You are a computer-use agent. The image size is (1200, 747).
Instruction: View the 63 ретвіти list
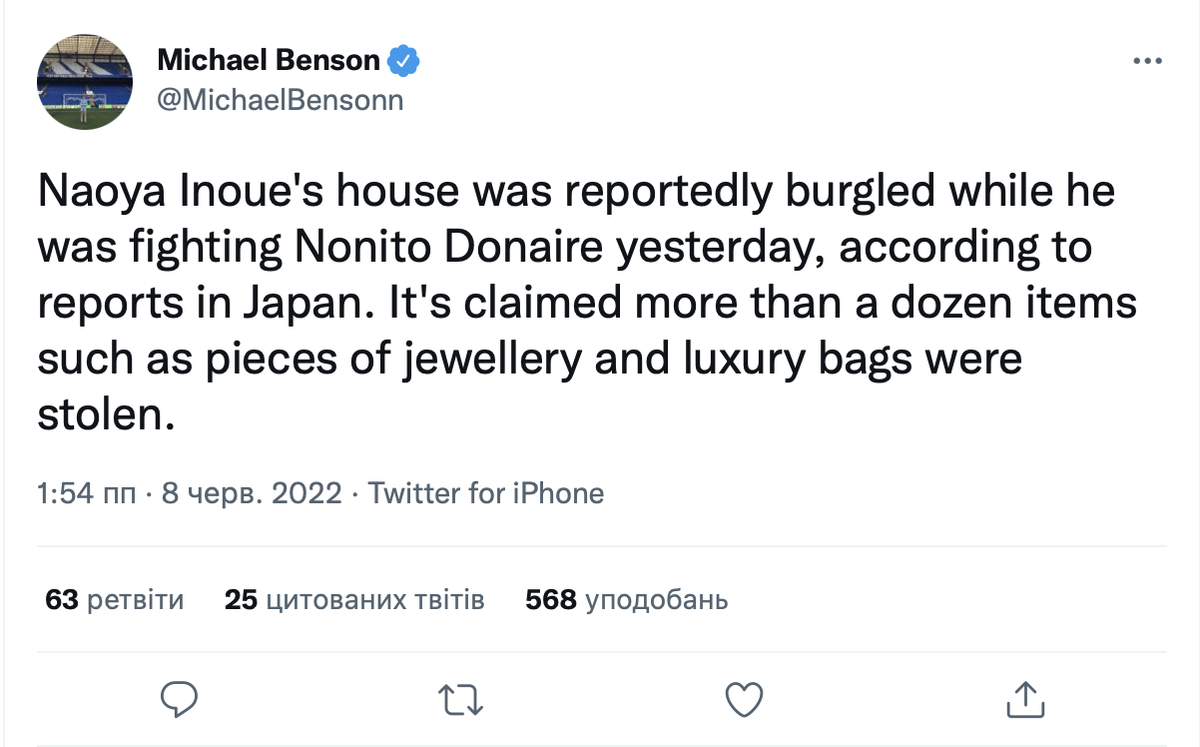[115, 600]
